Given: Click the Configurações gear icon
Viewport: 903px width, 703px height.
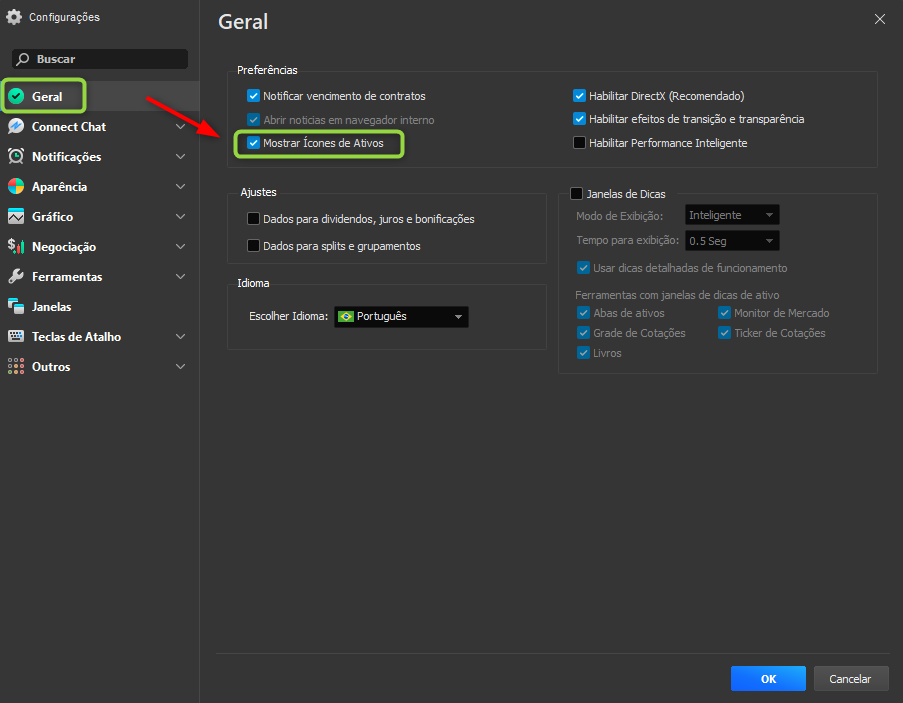Looking at the screenshot, I should tap(14, 17).
